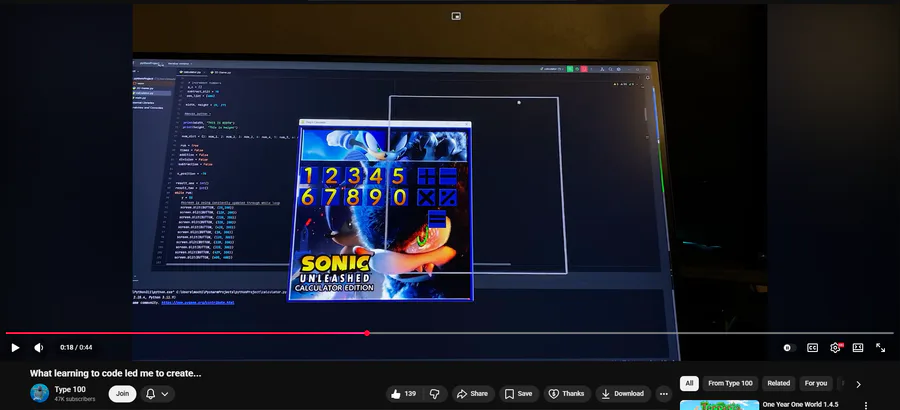
Task: Click the calculator's multiply X button in the video
Action: 426,198
